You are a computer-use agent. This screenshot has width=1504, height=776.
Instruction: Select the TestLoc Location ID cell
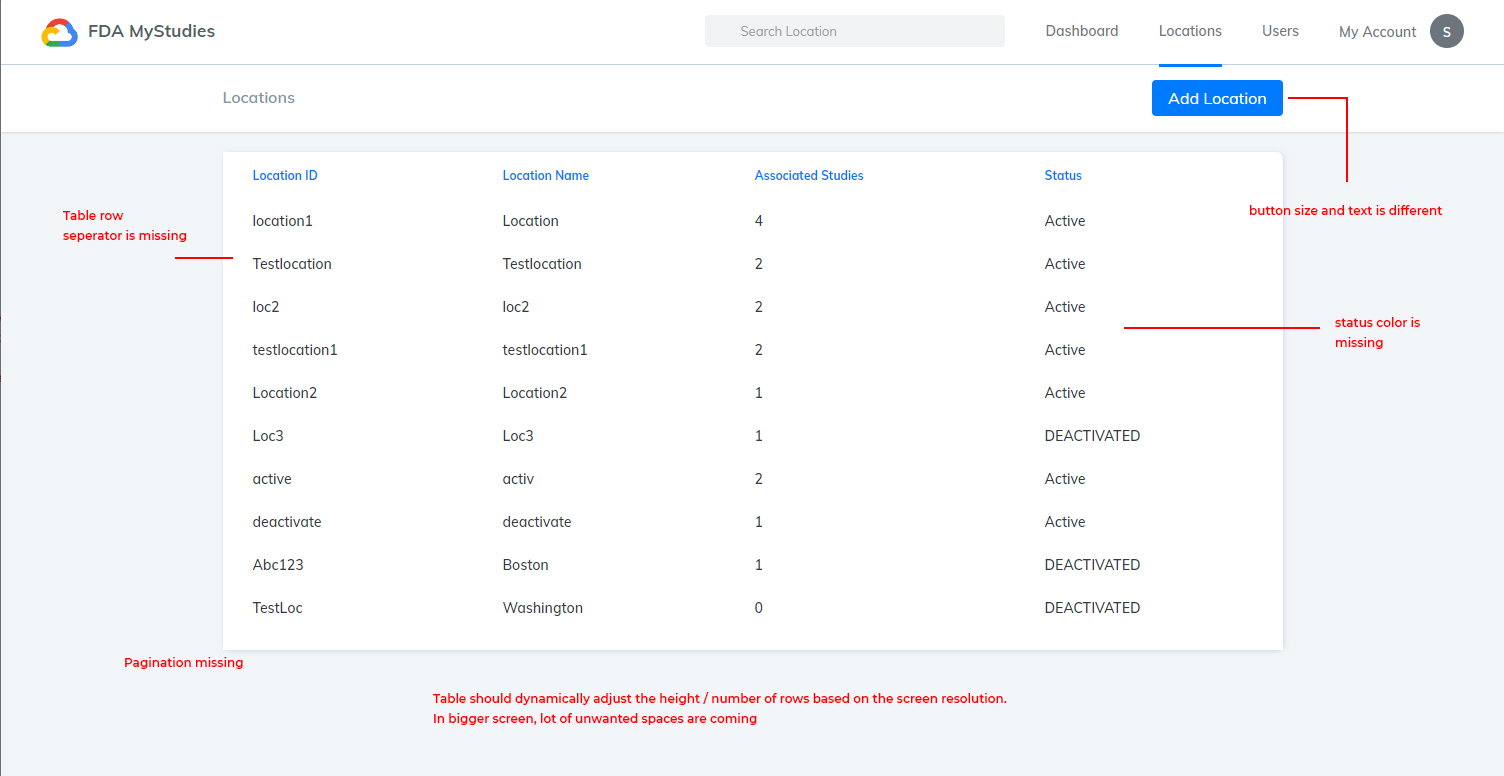click(278, 608)
